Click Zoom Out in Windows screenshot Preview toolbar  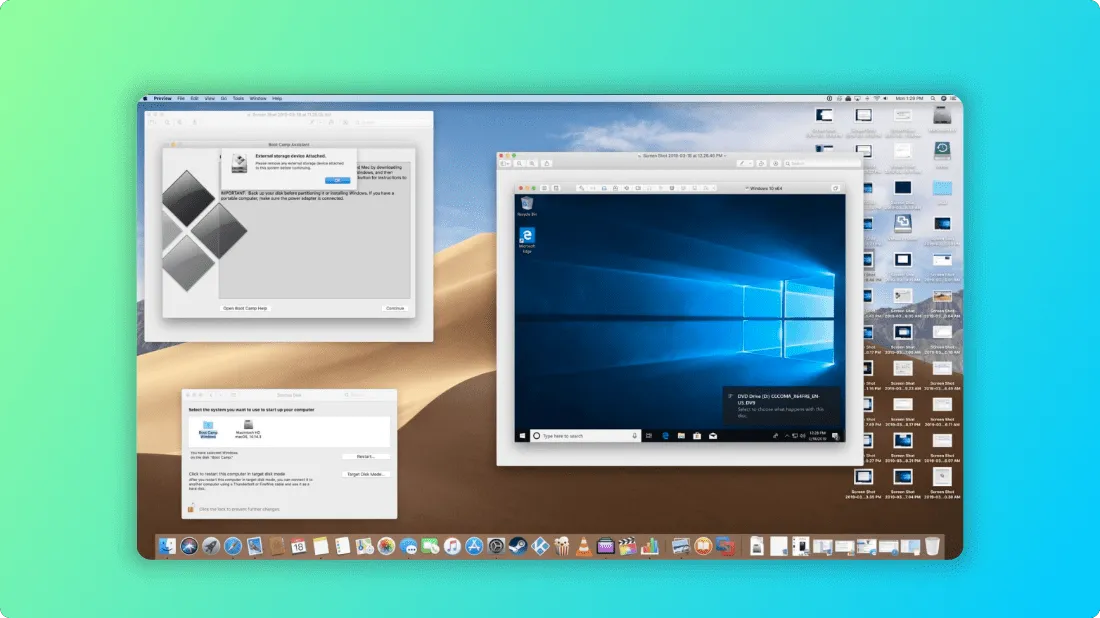point(519,163)
